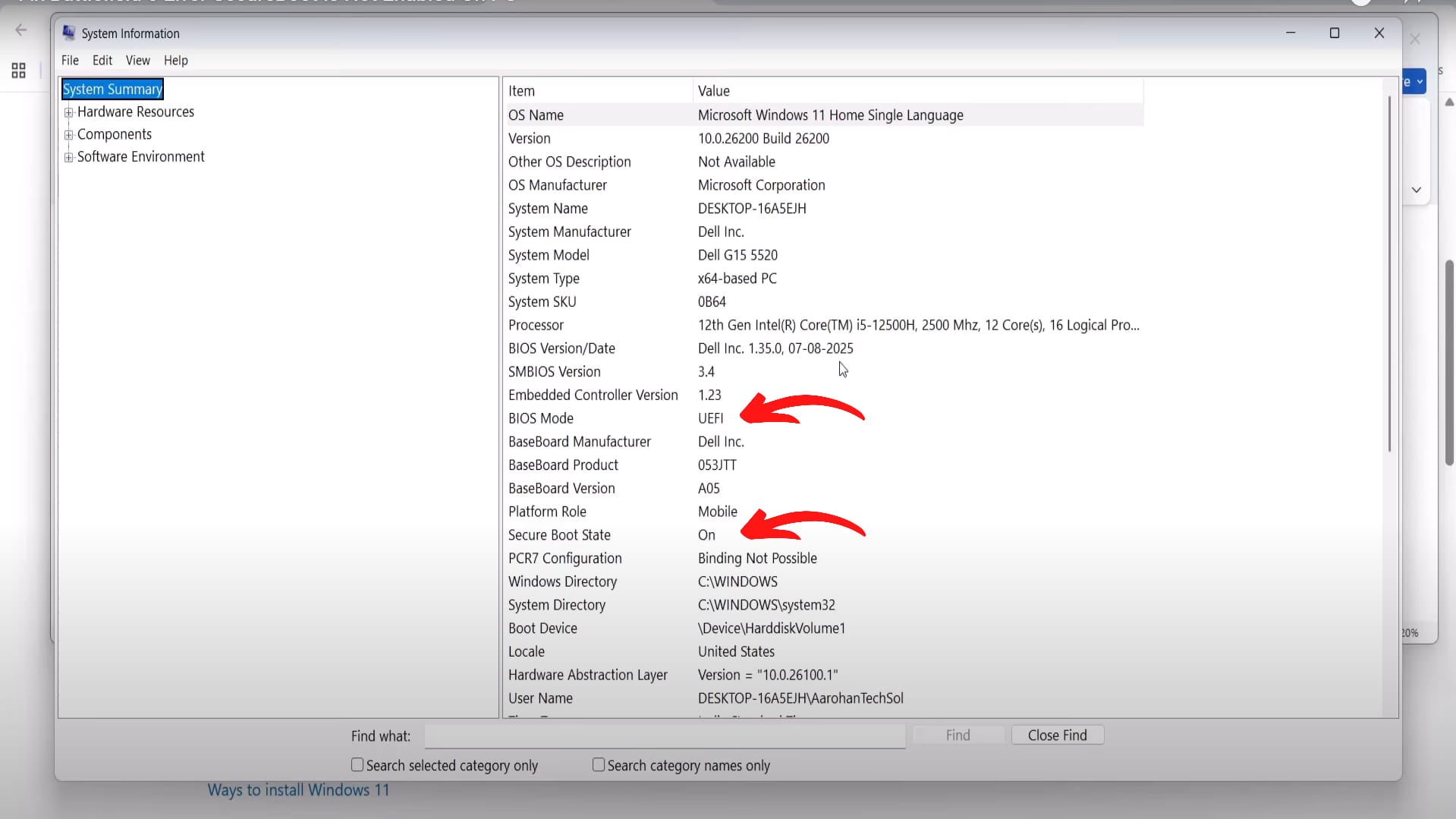The height and width of the screenshot is (819, 1456).
Task: Open the Edit menu
Action: coord(102,60)
